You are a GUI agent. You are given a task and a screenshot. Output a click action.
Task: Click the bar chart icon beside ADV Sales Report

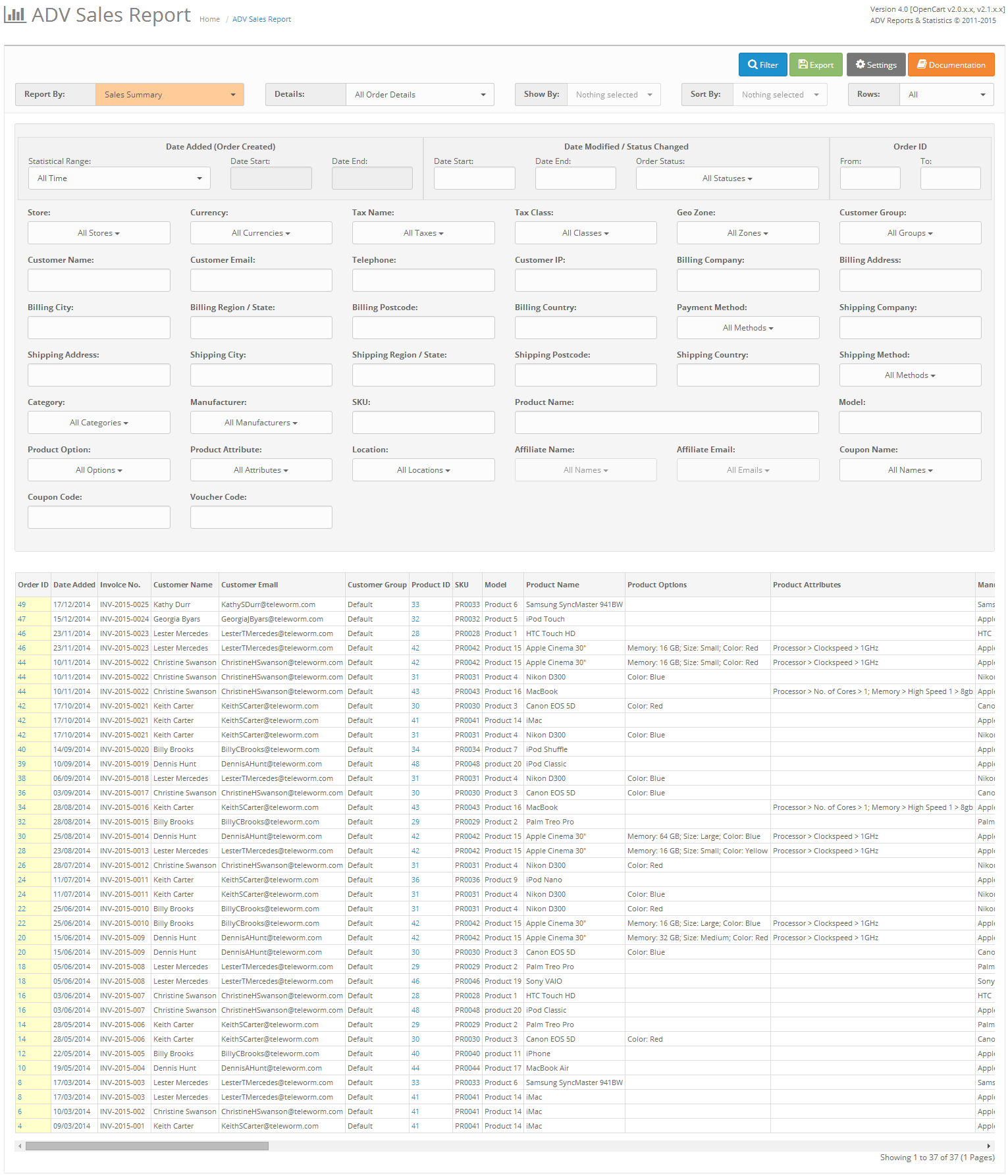point(15,15)
